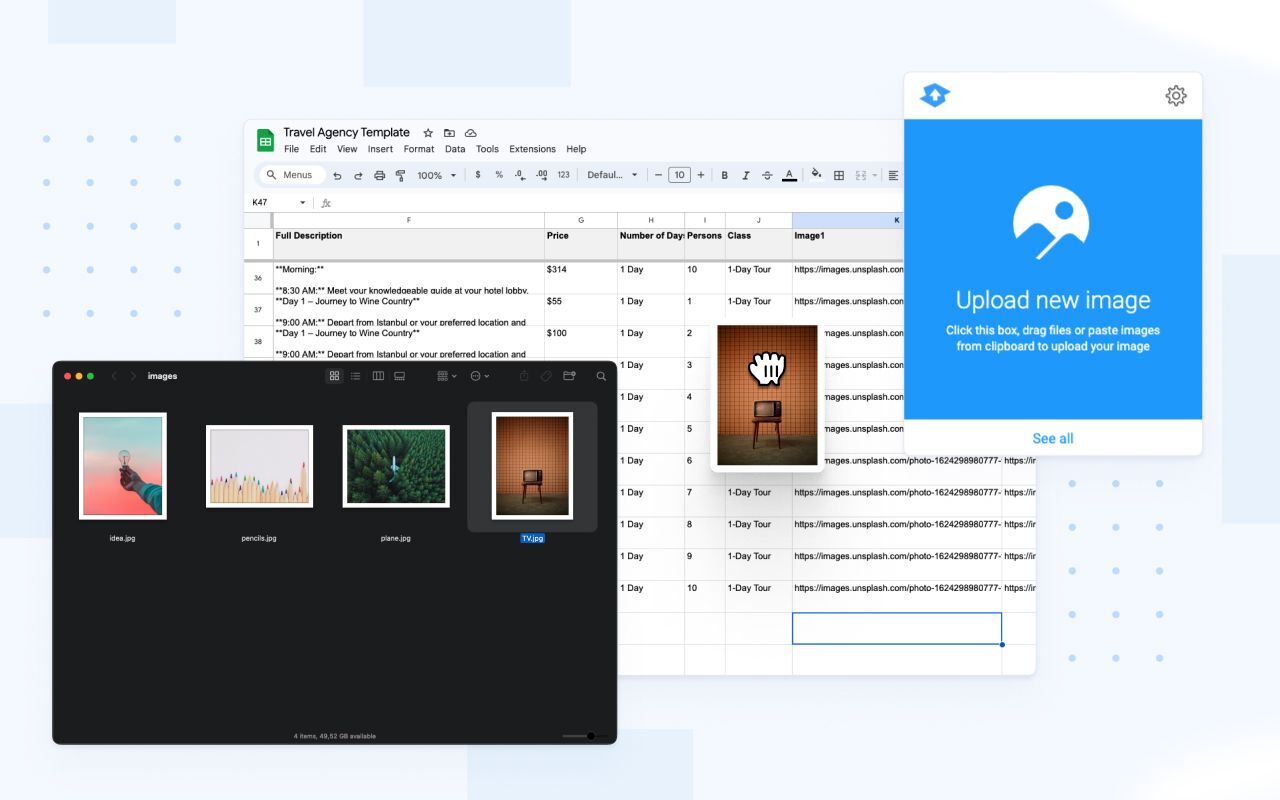Apply percent format from the toolbar
This screenshot has height=800, width=1280.
[x=498, y=175]
